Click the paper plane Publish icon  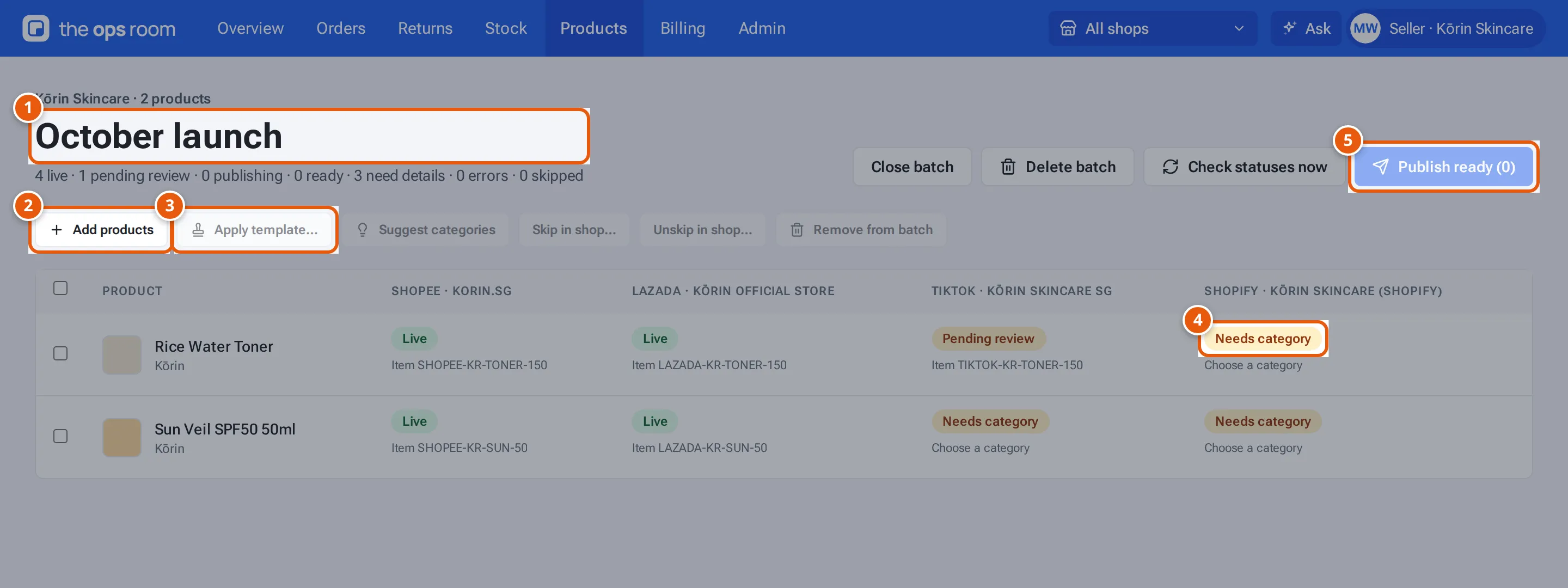1381,167
